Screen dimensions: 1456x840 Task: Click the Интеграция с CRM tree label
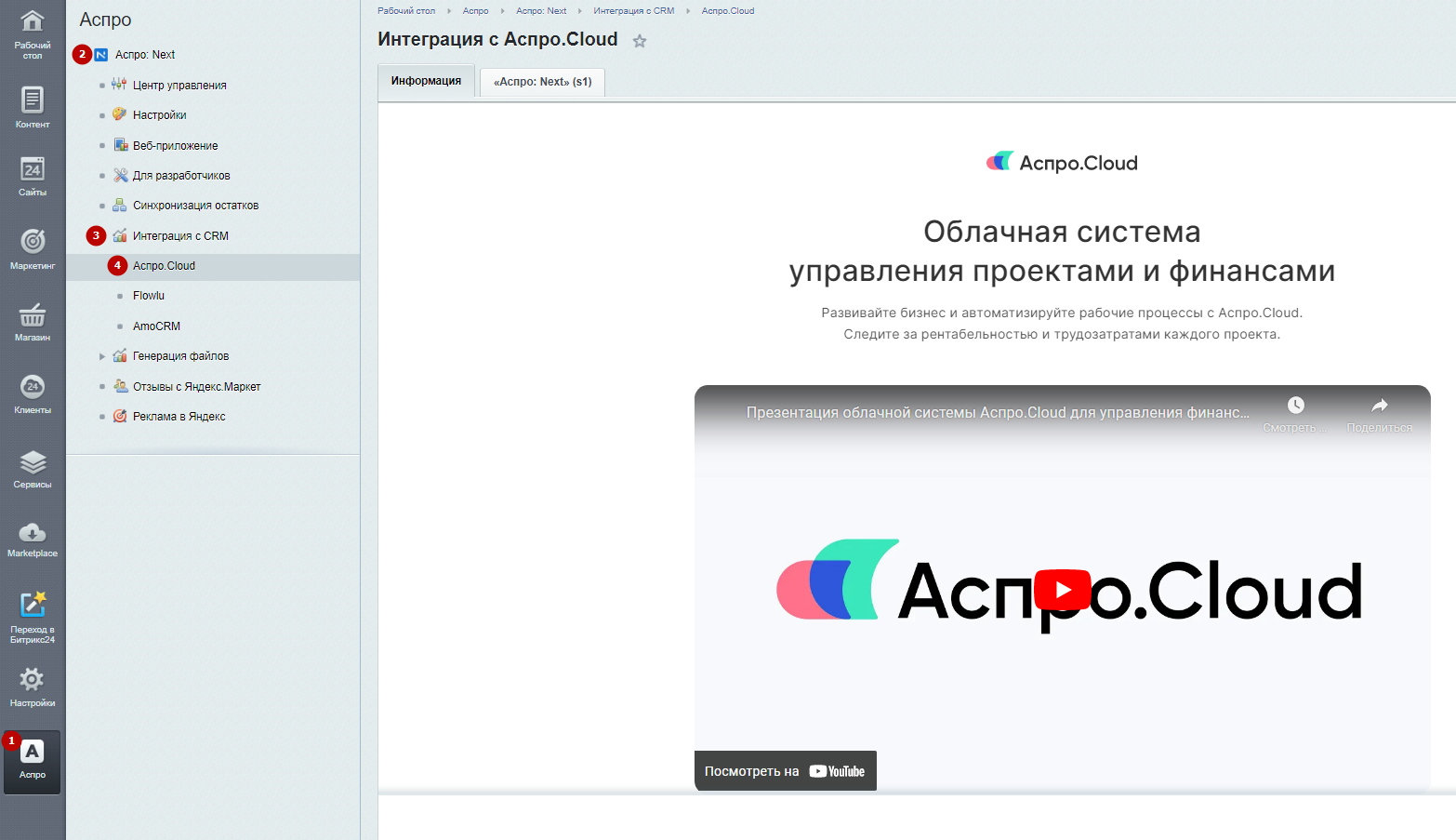coord(180,236)
